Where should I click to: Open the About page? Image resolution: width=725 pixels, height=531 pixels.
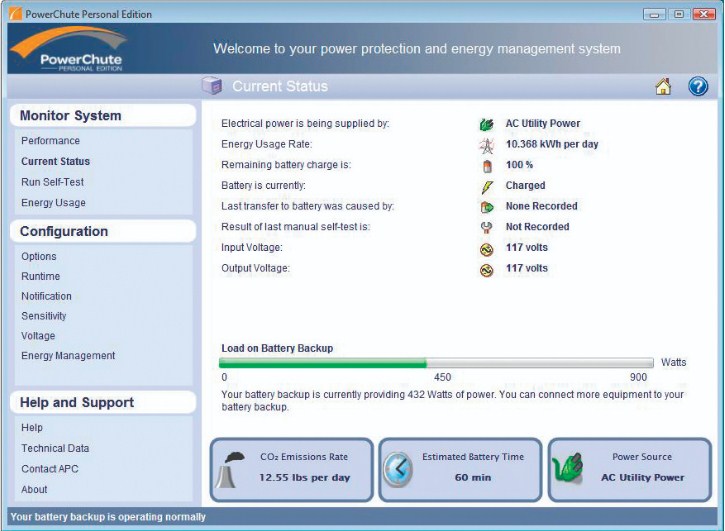pyautogui.click(x=34, y=489)
